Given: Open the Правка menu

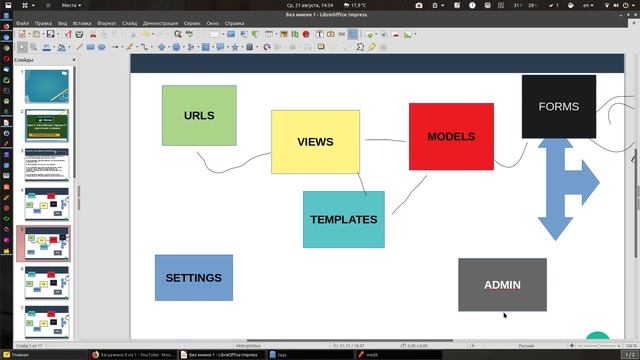Looking at the screenshot, I should pyautogui.click(x=43, y=23).
